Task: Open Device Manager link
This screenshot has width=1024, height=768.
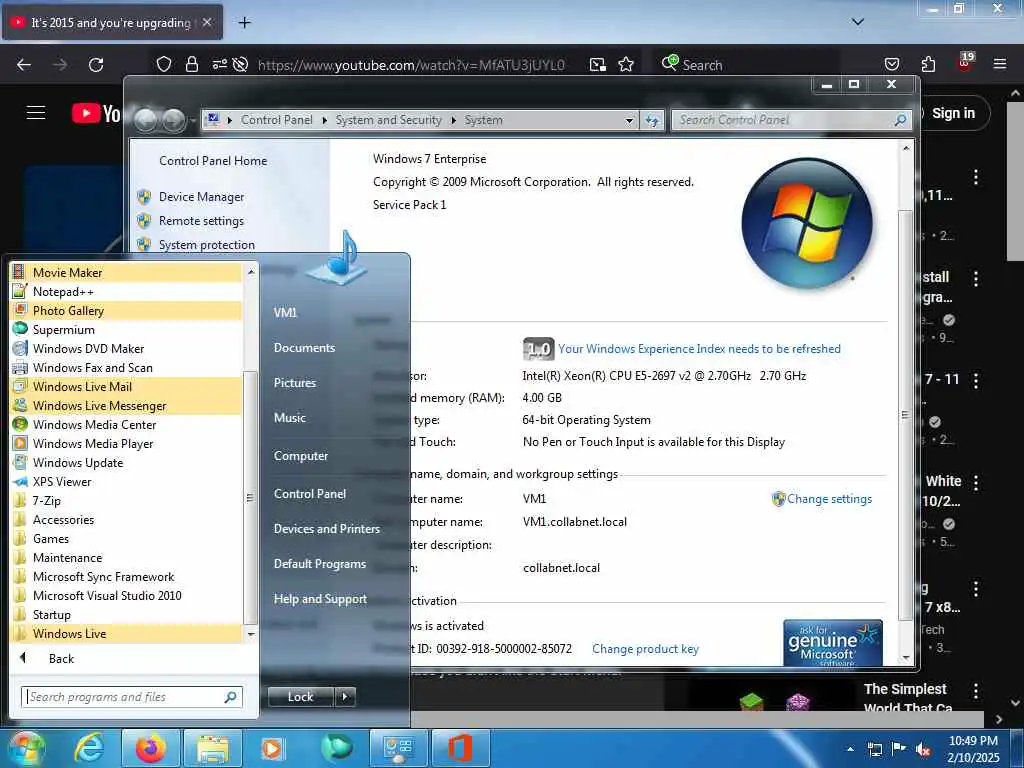Action: pos(201,197)
